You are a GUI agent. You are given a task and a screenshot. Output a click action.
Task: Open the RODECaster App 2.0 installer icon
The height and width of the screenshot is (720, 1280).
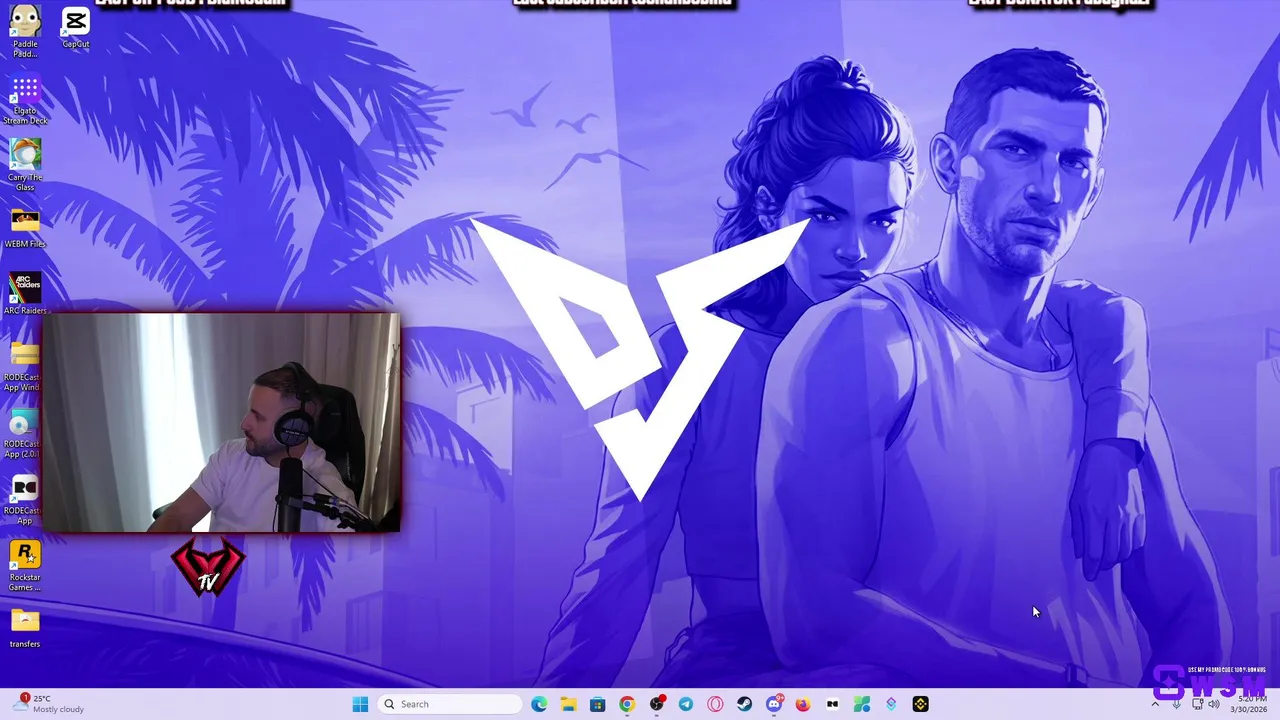22,433
